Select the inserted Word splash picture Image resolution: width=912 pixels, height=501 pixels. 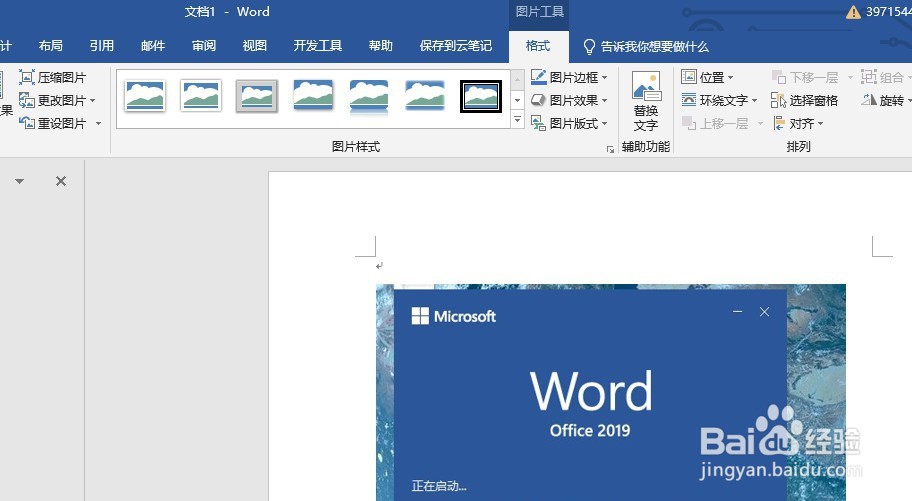click(611, 392)
